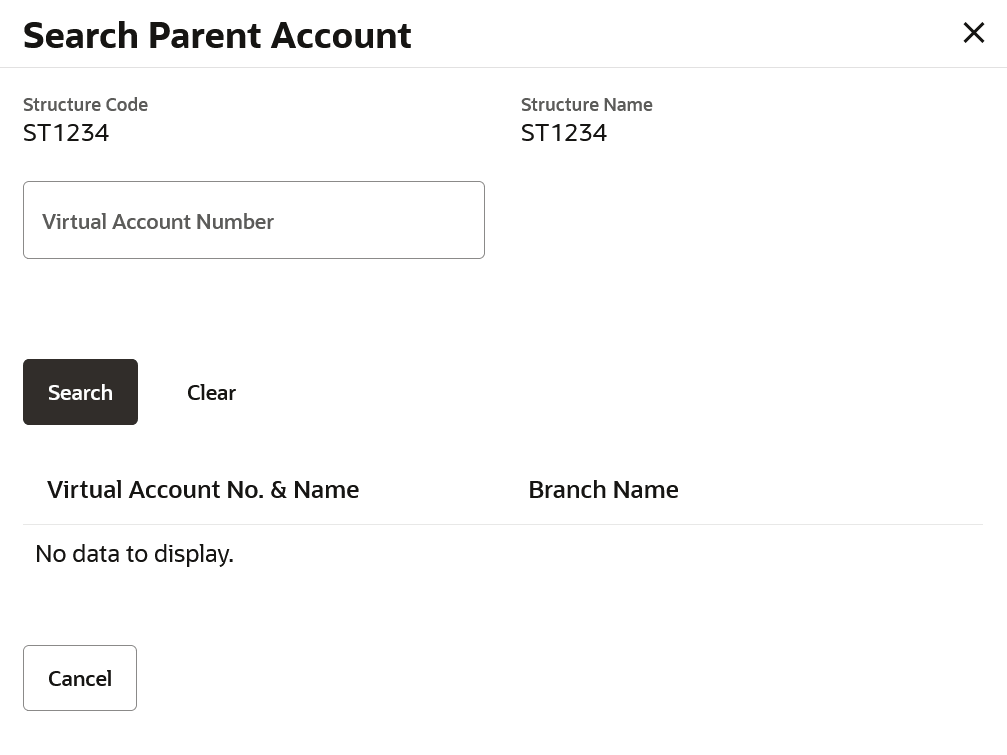This screenshot has width=1007, height=755.
Task: Click the No data to display message
Action: pyautogui.click(x=134, y=553)
